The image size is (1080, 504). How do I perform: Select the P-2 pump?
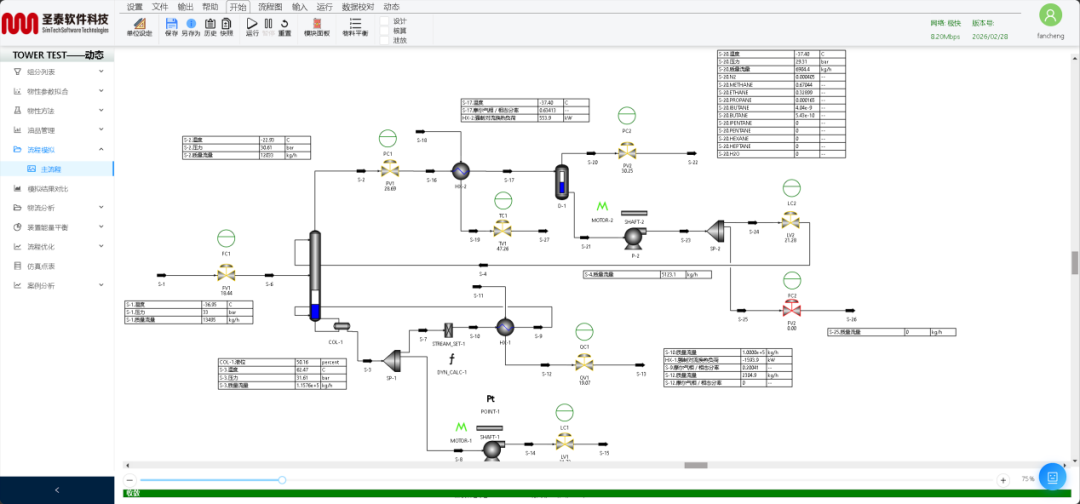pyautogui.click(x=633, y=238)
